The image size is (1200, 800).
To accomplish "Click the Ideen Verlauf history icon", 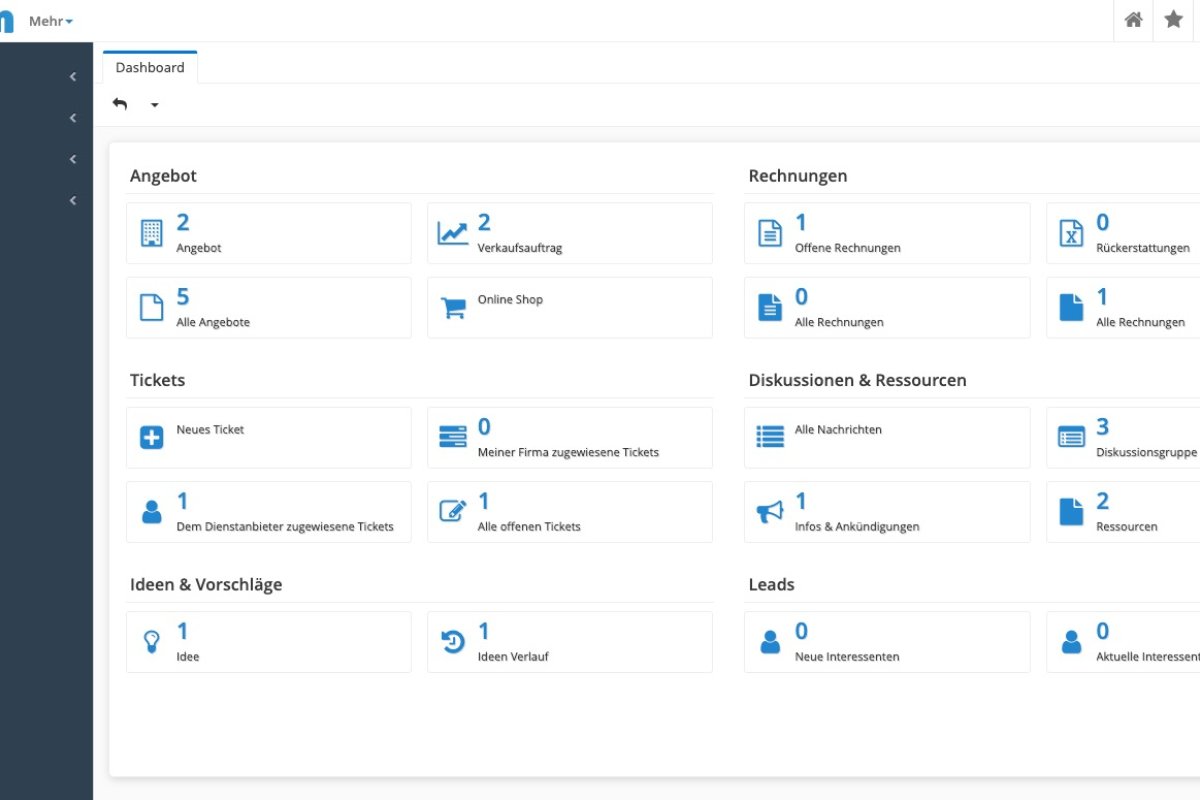I will pyautogui.click(x=453, y=642).
